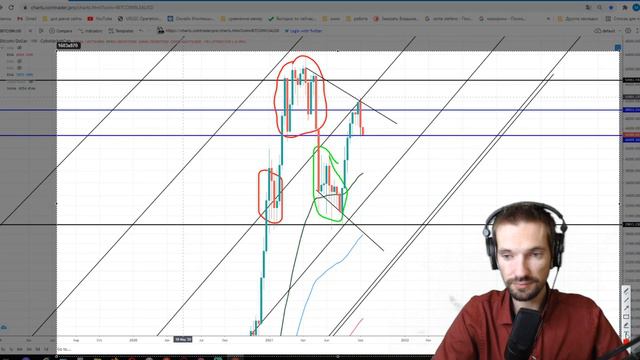Click the "Go to..." button below chart

point(64,349)
